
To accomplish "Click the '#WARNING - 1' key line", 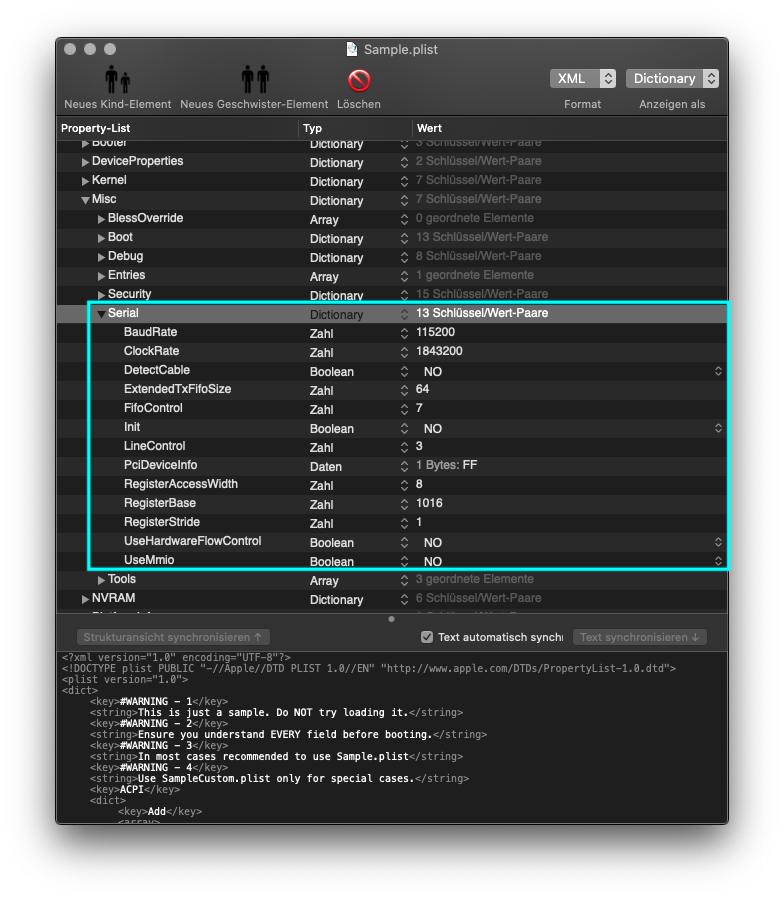I will point(159,701).
